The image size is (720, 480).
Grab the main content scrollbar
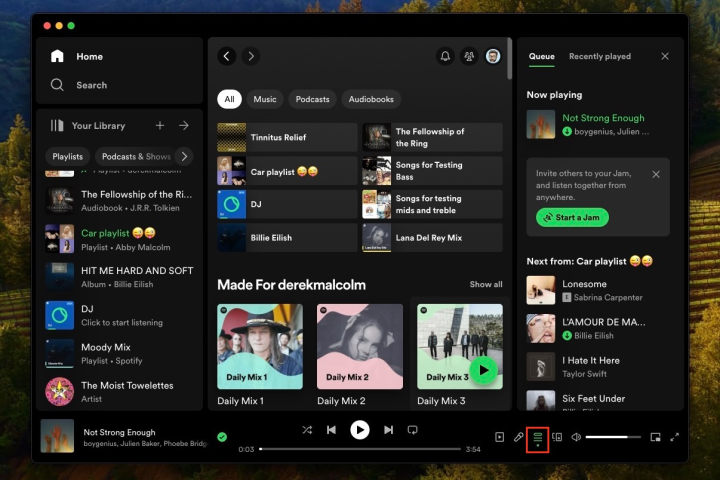[x=509, y=59]
